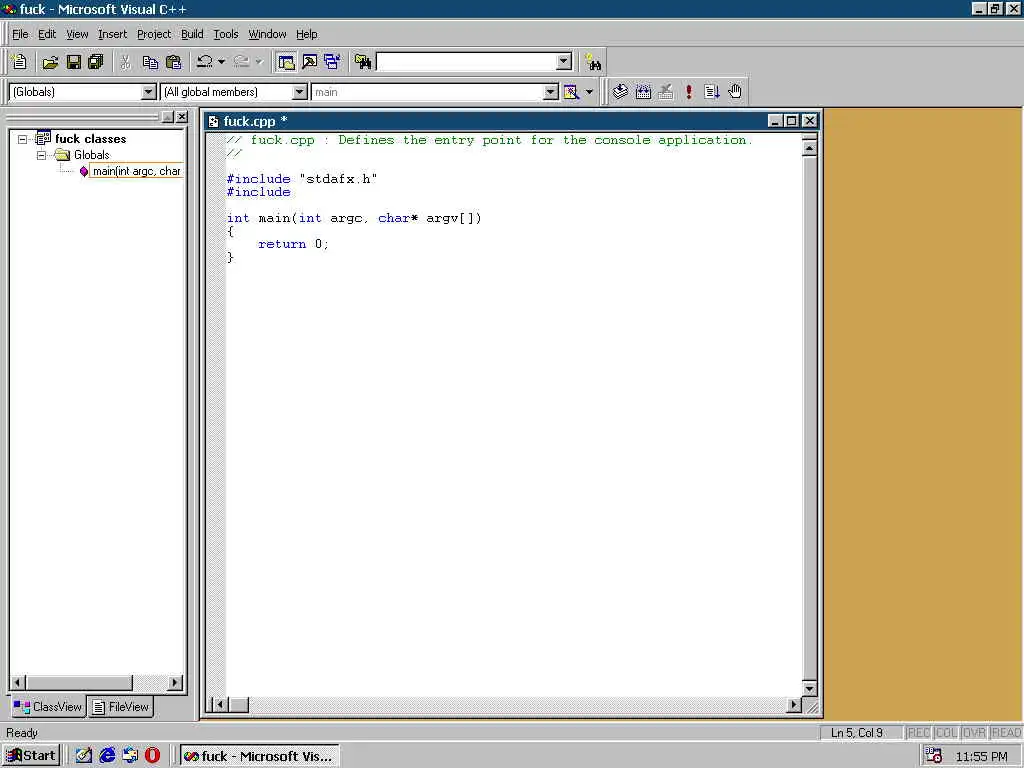Click the Save All icon

pos(96,62)
